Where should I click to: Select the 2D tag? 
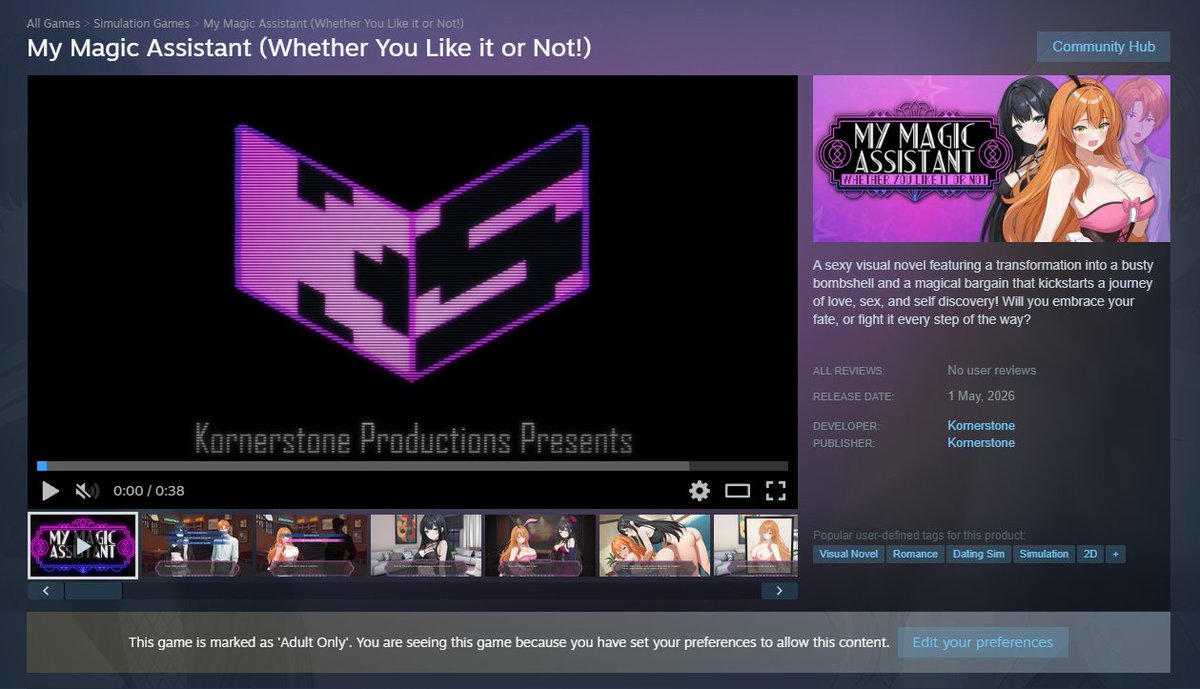point(1090,554)
